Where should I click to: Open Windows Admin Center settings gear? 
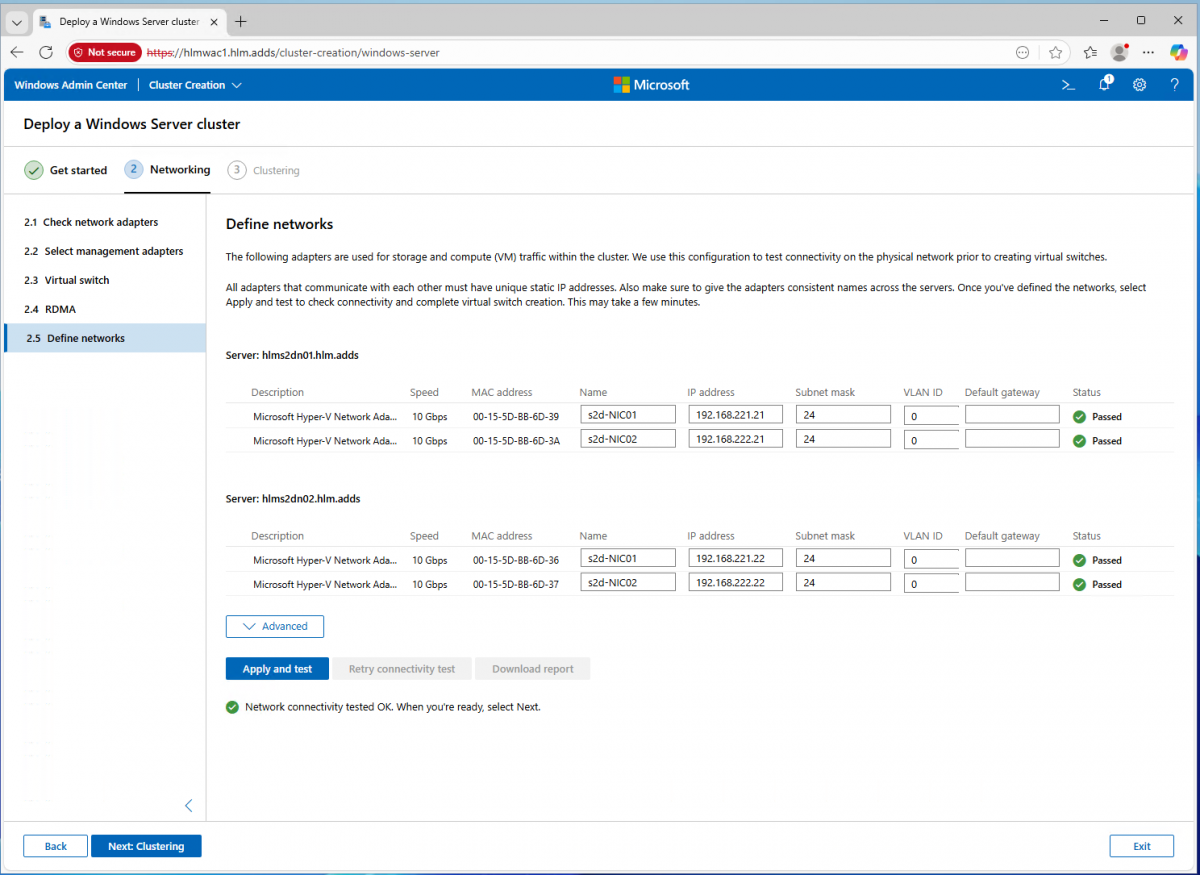pos(1139,85)
